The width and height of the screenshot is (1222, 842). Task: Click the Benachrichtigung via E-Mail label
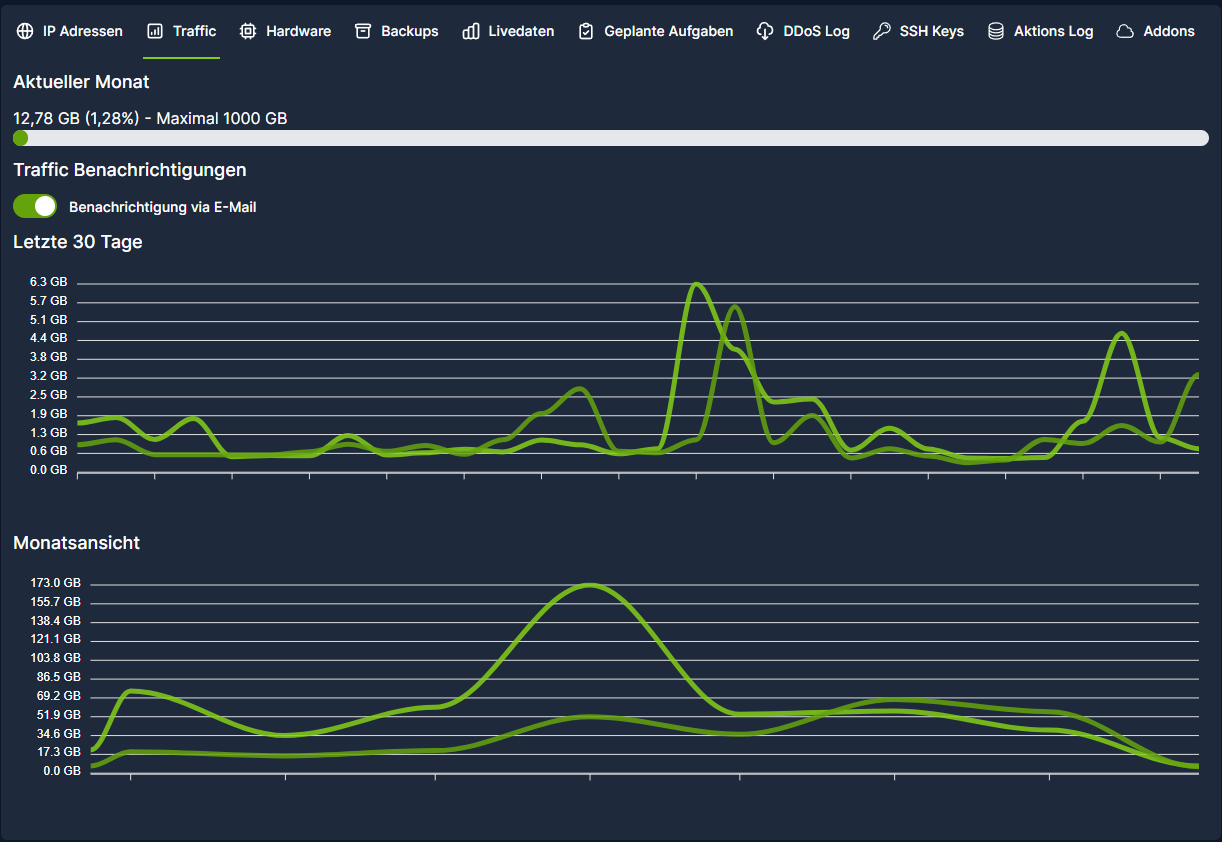(x=163, y=207)
